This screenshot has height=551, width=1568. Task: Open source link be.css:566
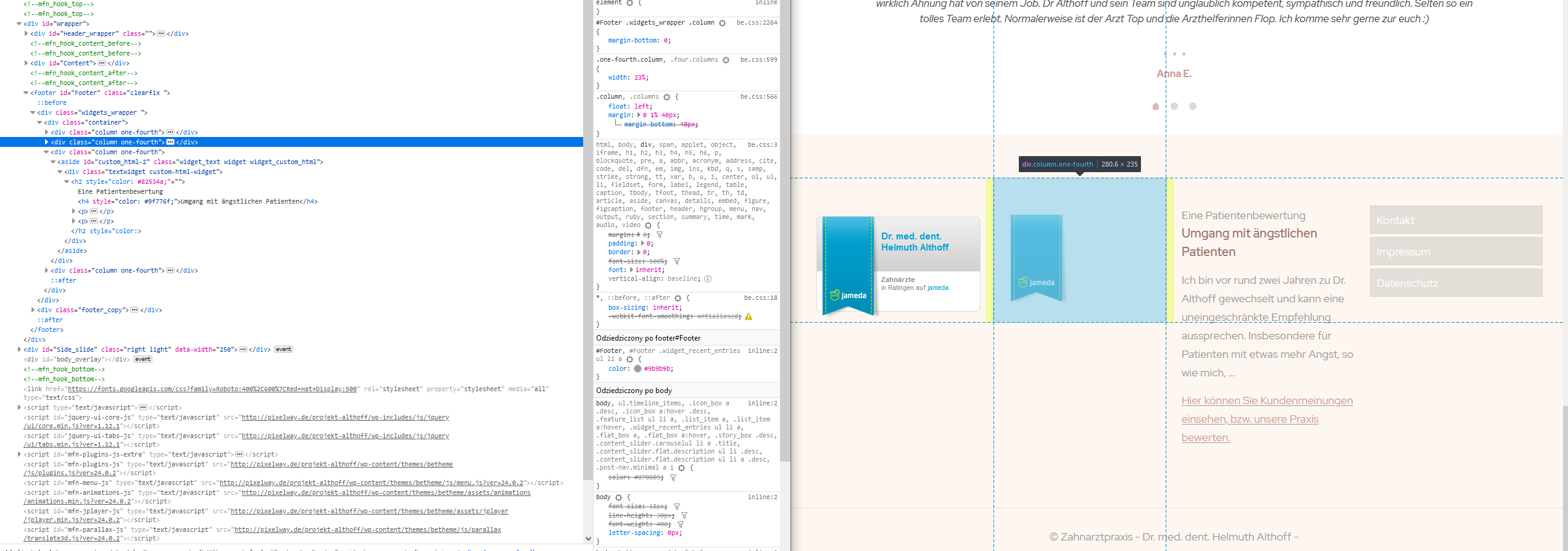(x=758, y=97)
